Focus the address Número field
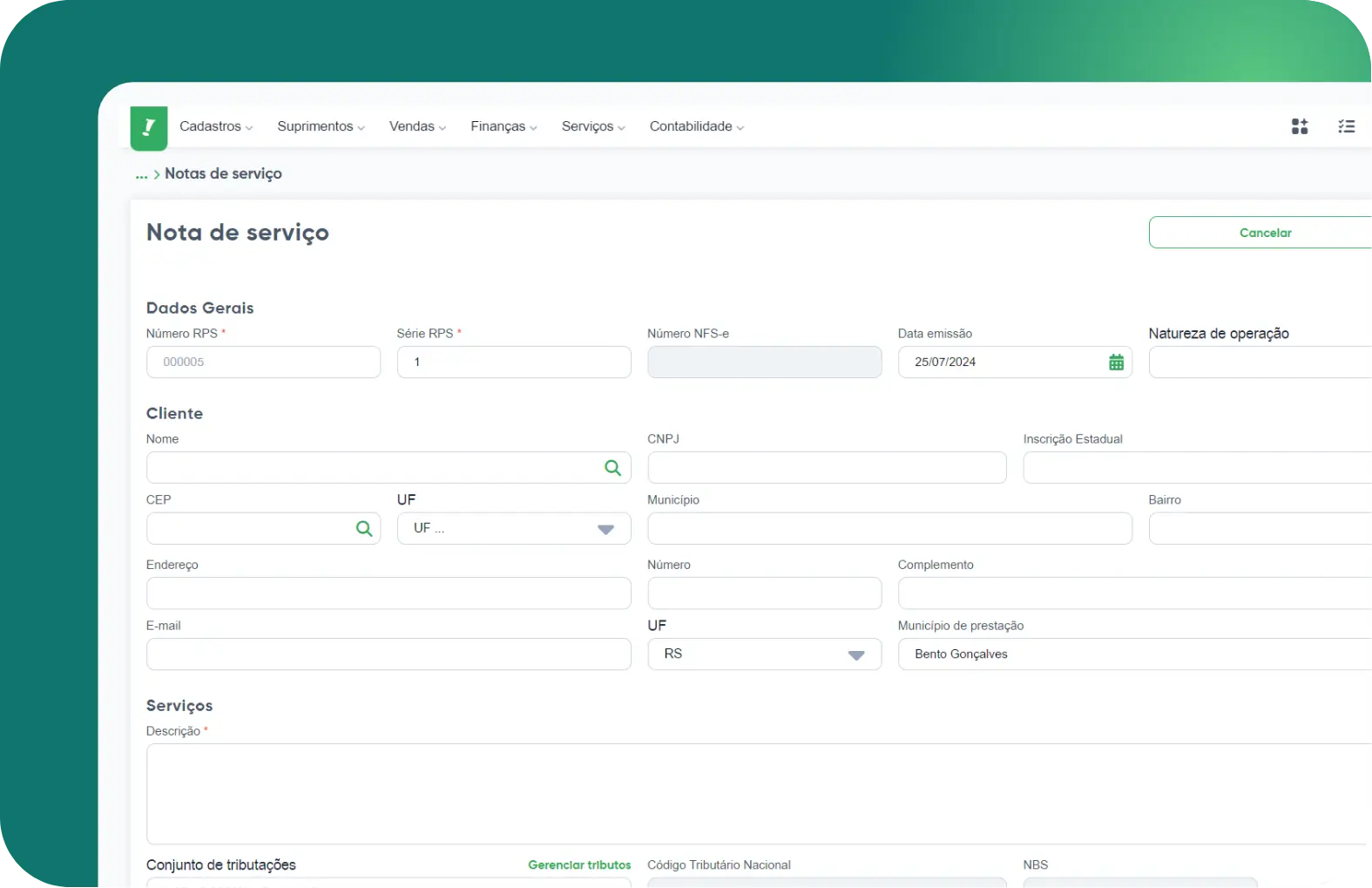Screen dimensions: 1372x888 click(x=765, y=593)
